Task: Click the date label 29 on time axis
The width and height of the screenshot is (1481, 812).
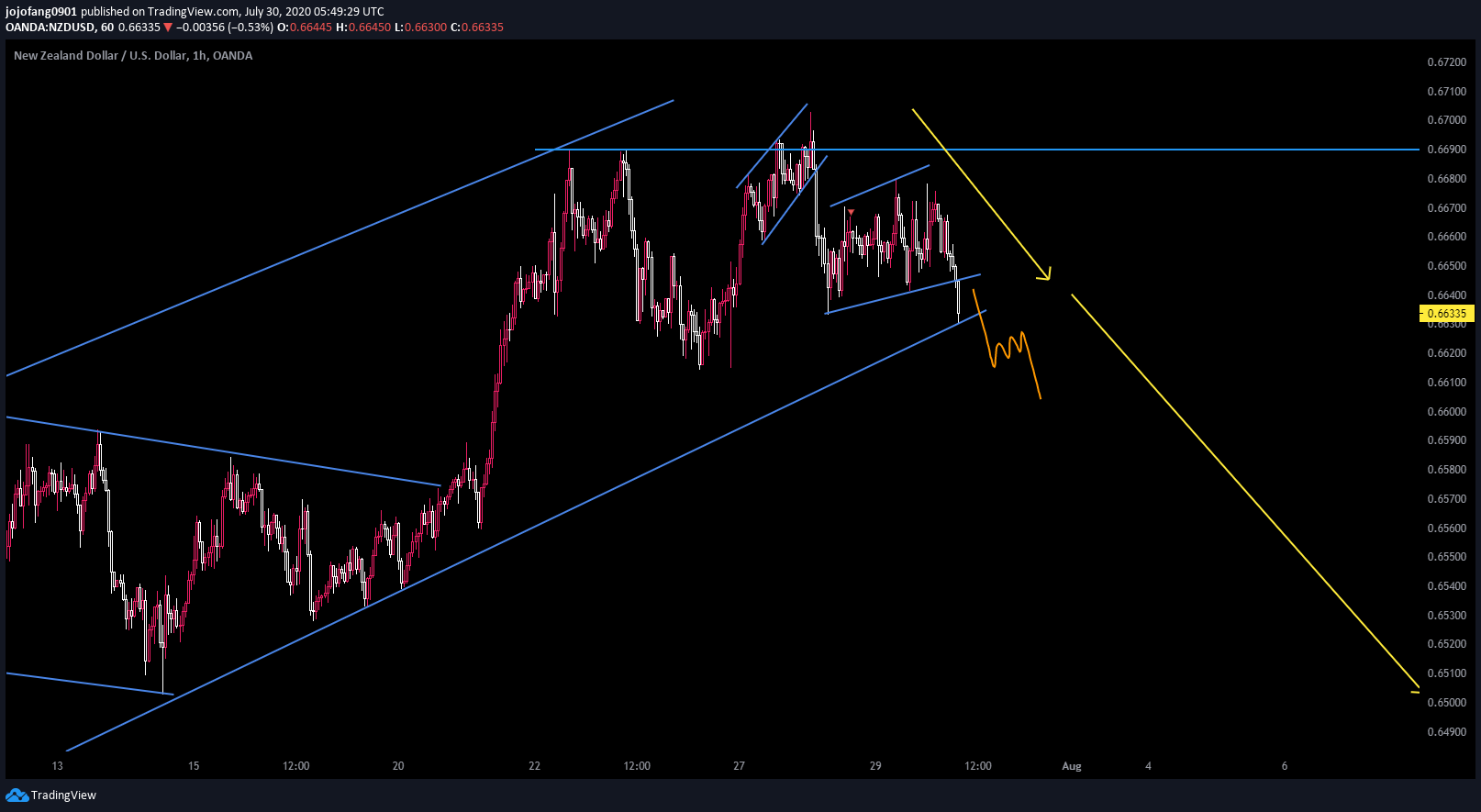Action: pos(875,766)
